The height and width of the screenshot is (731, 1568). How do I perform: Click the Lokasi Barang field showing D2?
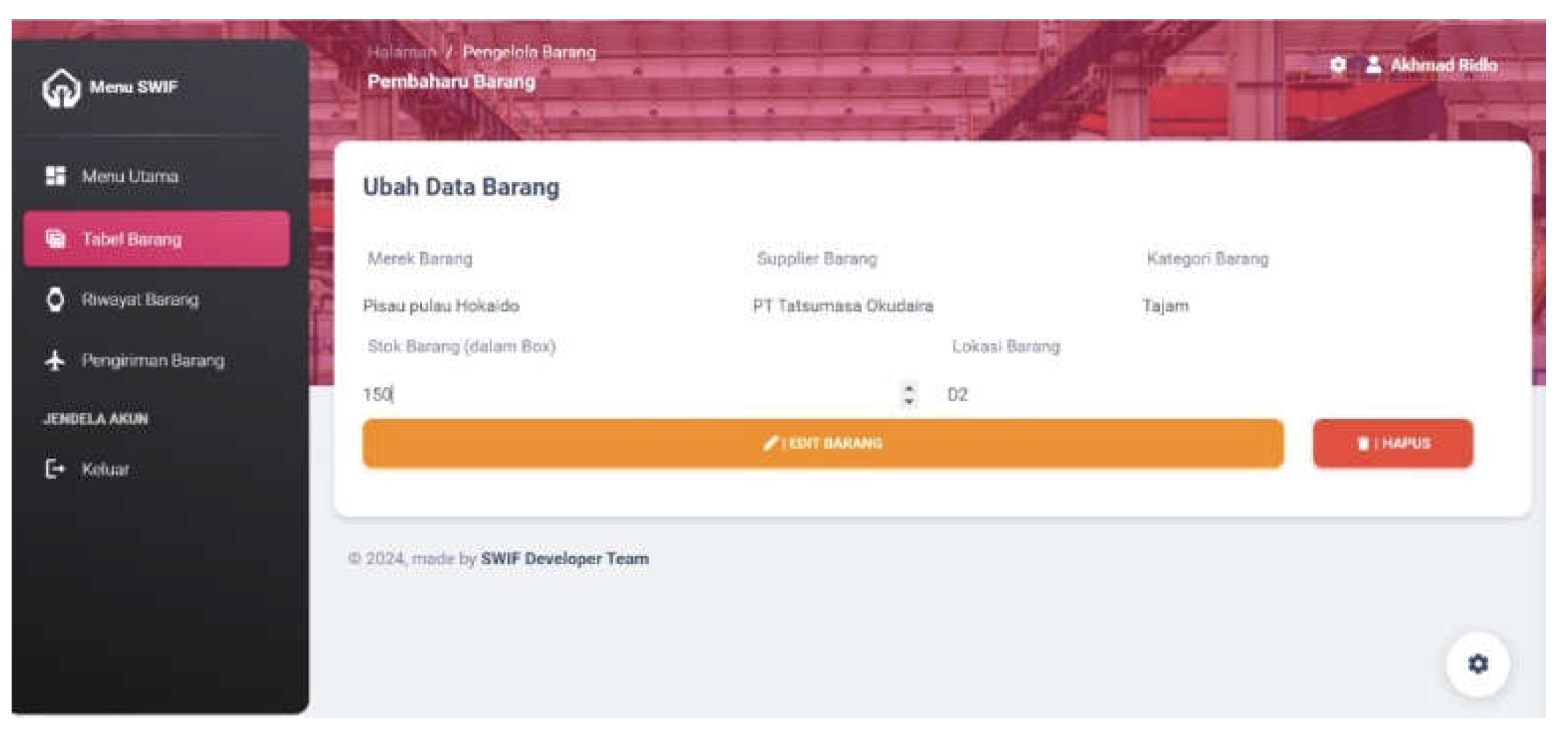(x=1203, y=395)
